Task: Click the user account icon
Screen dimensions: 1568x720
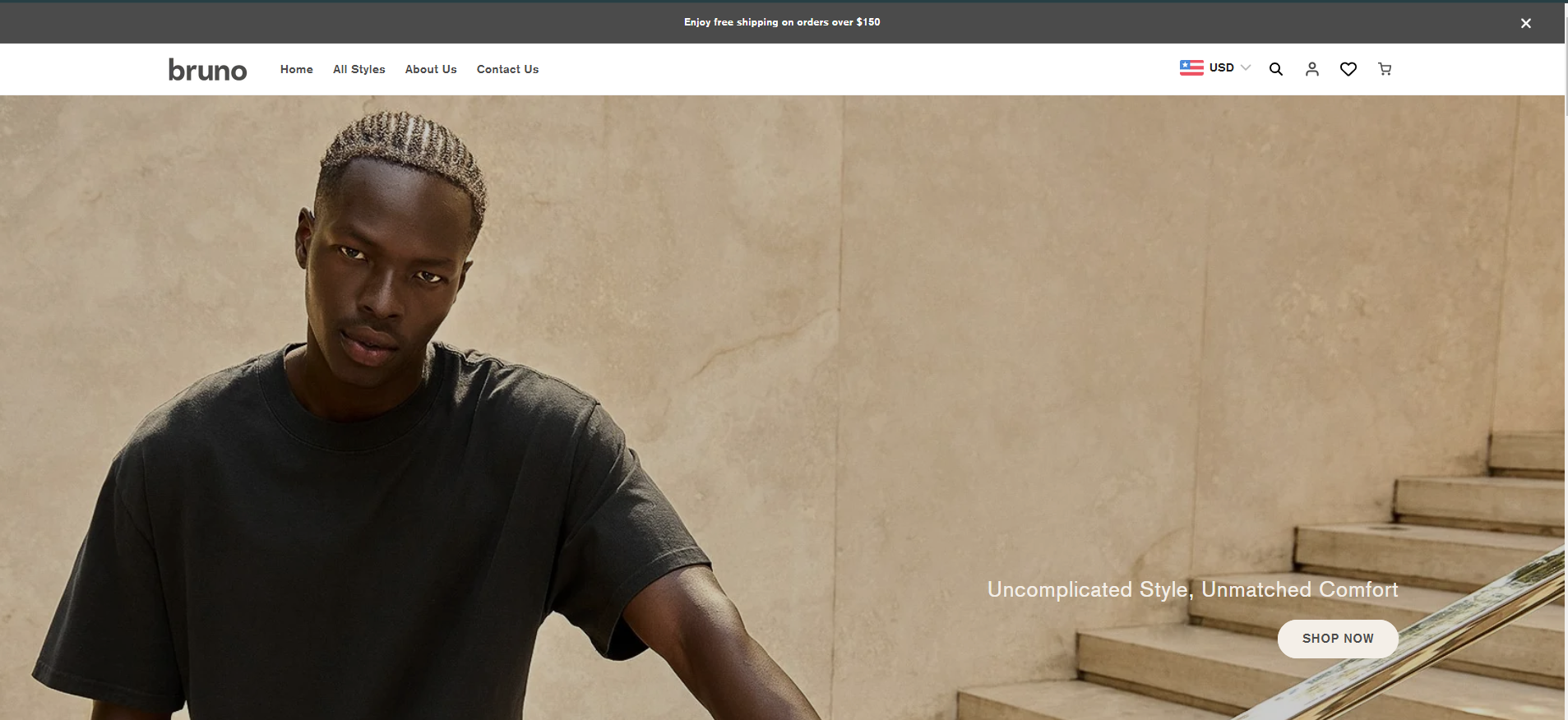Action: pyautogui.click(x=1311, y=69)
